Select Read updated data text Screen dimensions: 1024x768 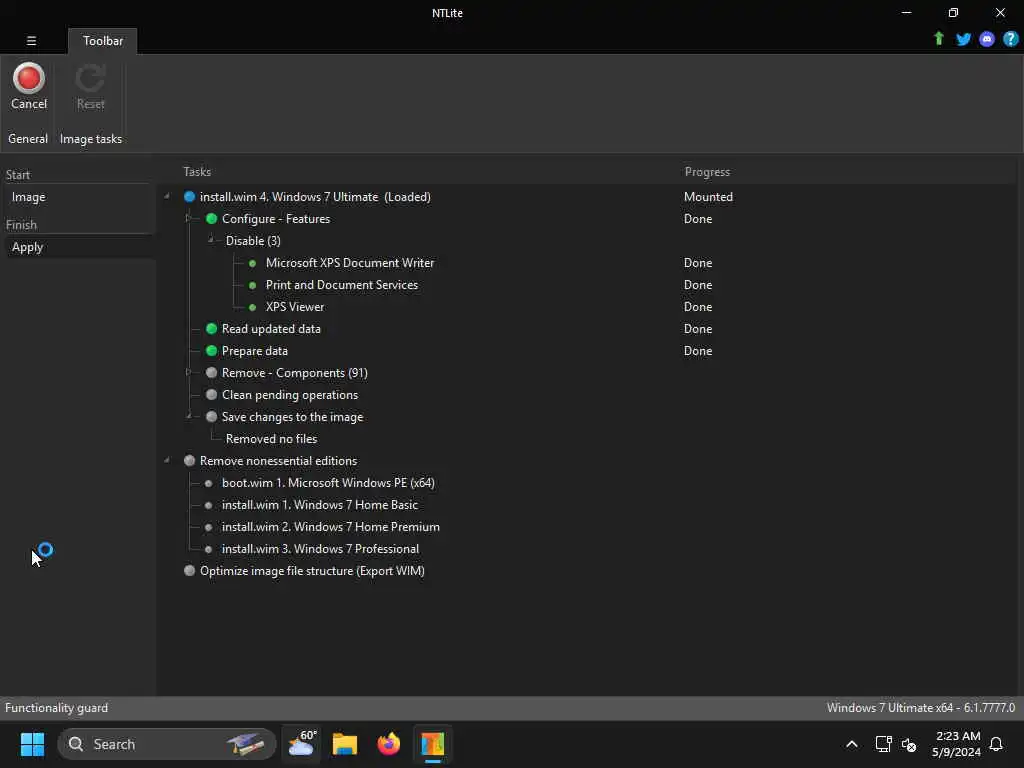coord(271,329)
